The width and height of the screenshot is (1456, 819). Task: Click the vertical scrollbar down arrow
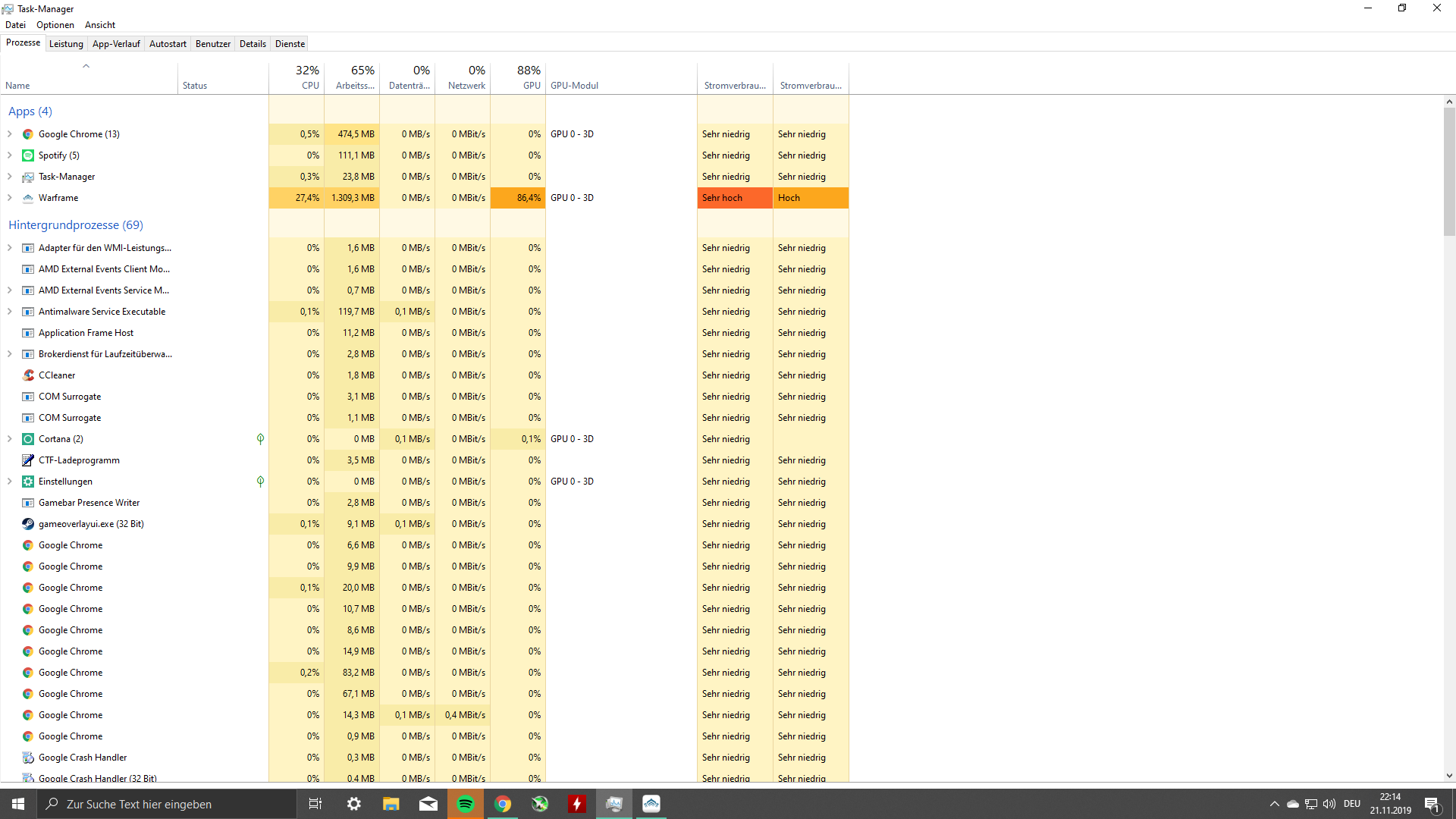point(1449,776)
